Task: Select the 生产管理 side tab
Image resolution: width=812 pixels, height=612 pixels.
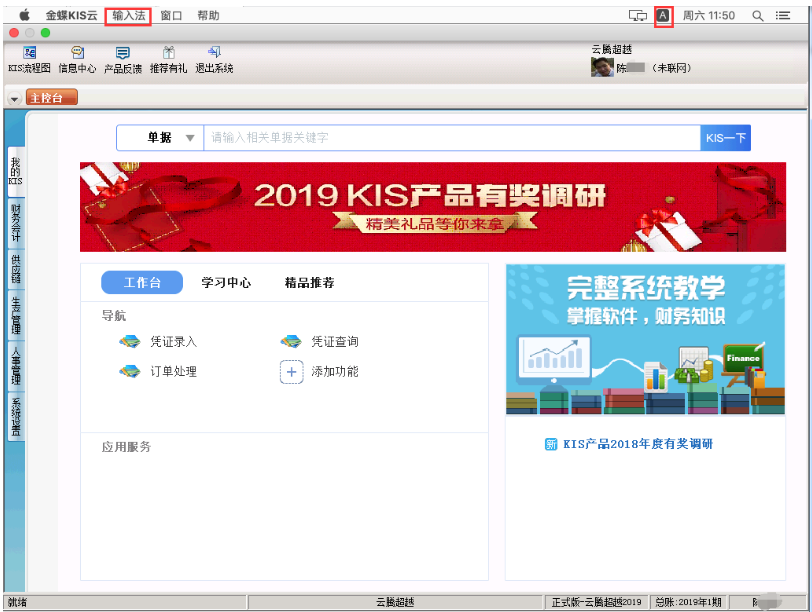Action: click(x=16, y=315)
